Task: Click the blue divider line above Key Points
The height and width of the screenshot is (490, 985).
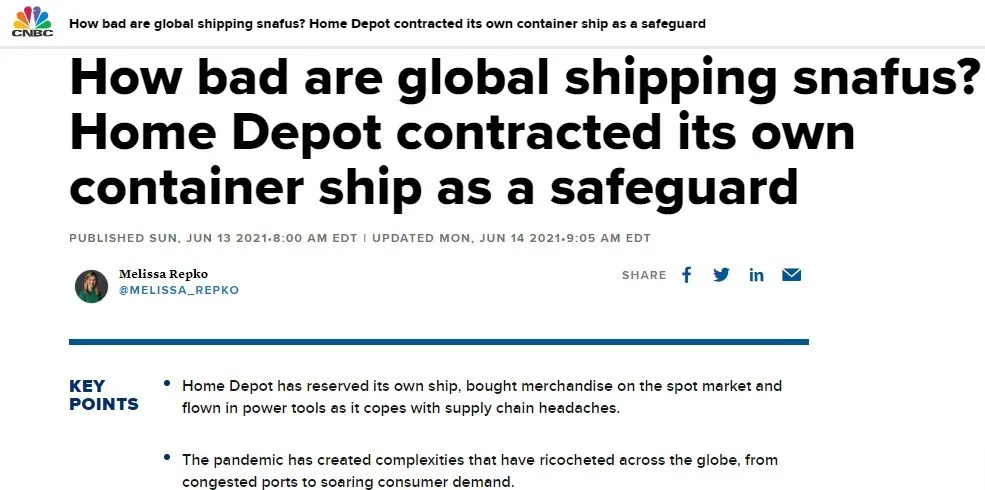Action: (x=438, y=342)
